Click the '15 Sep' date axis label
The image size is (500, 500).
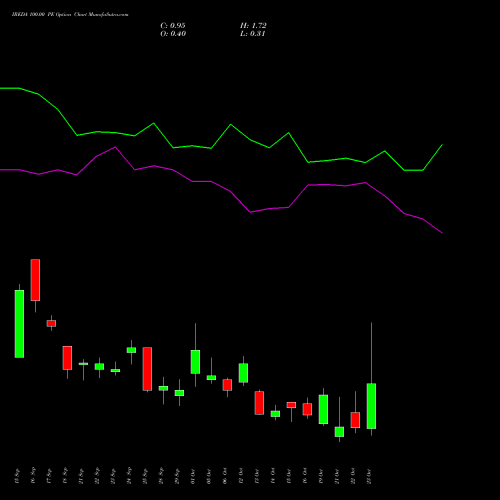pyautogui.click(x=17, y=476)
